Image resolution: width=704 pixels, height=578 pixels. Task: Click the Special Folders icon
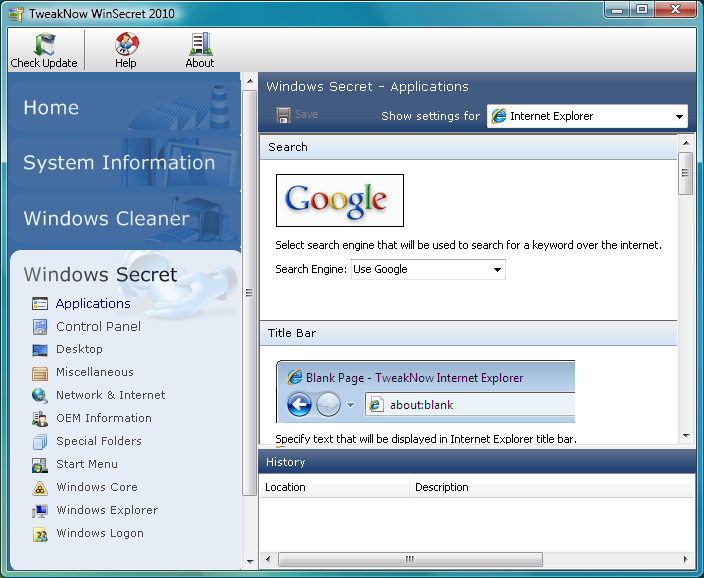[40, 442]
